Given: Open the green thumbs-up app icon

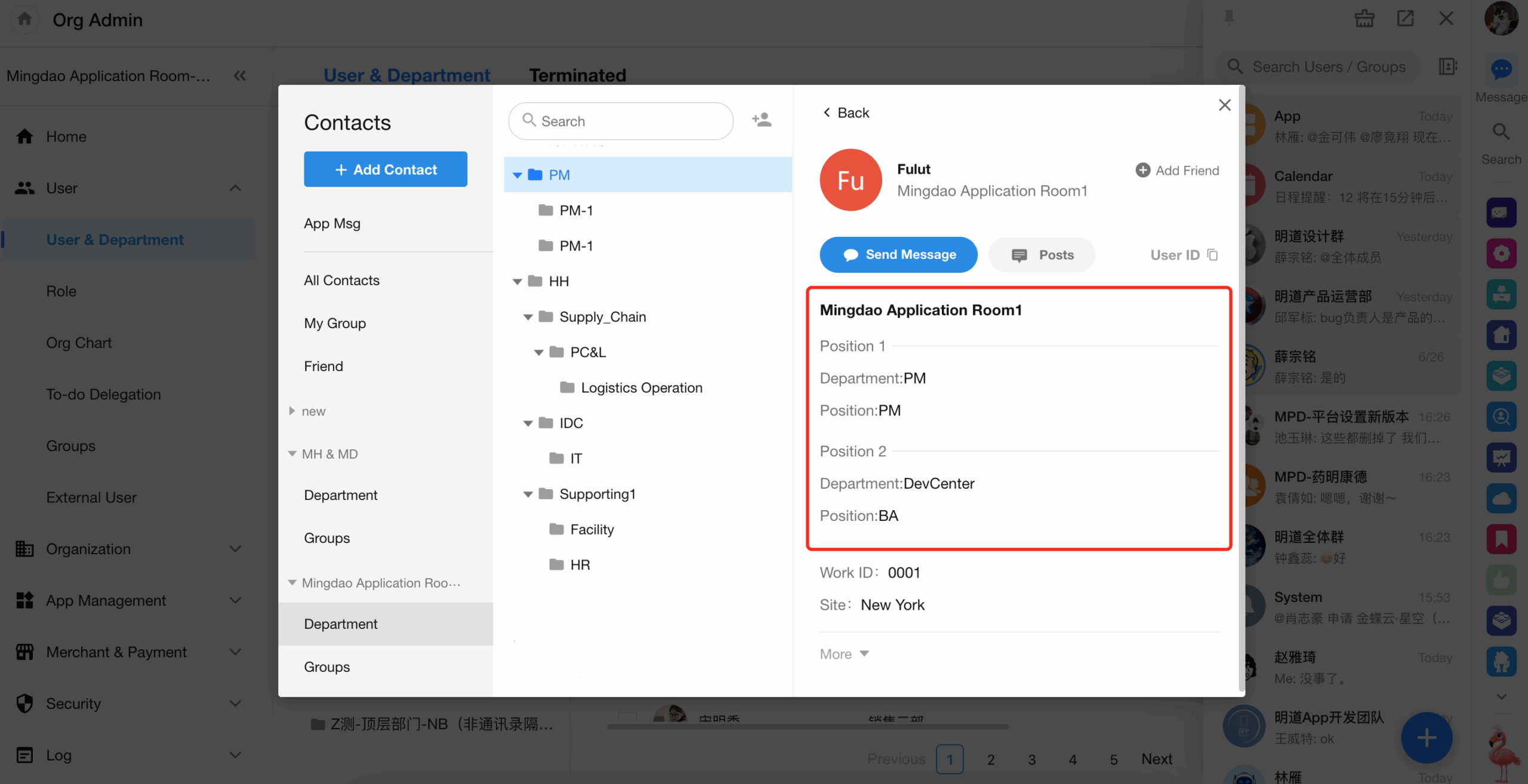Looking at the screenshot, I should tap(1501, 581).
